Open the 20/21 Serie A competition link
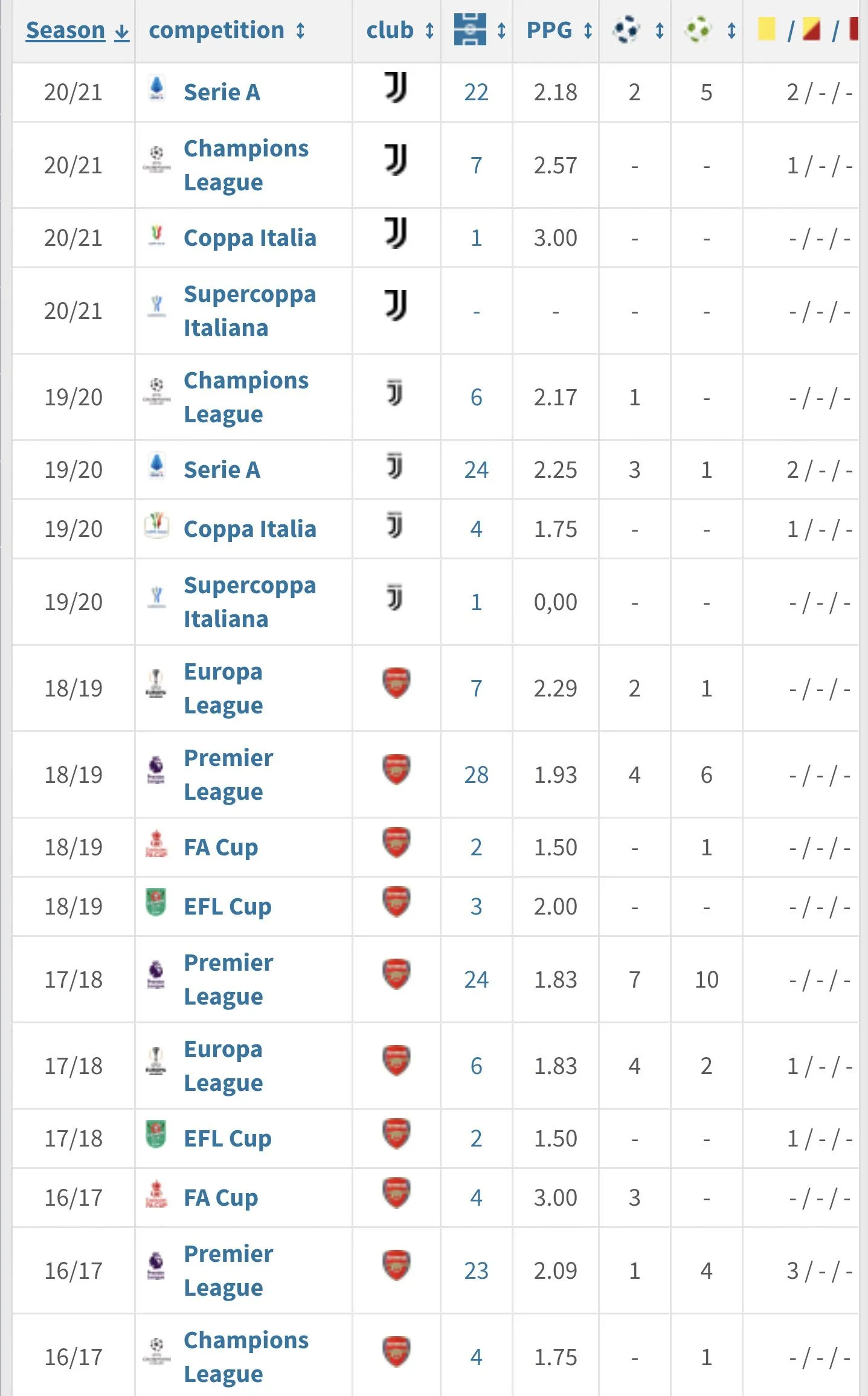Viewport: 868px width, 1396px height. pyautogui.click(x=222, y=92)
